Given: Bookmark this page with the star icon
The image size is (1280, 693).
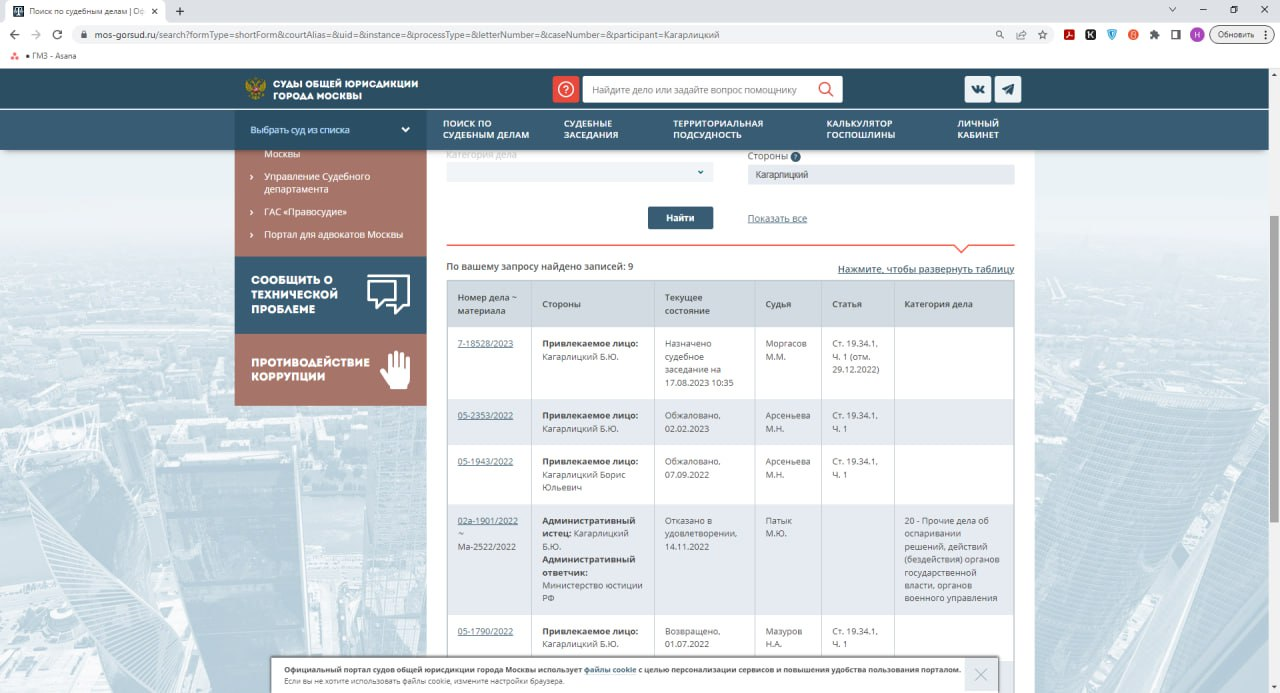Looking at the screenshot, I should [1043, 34].
